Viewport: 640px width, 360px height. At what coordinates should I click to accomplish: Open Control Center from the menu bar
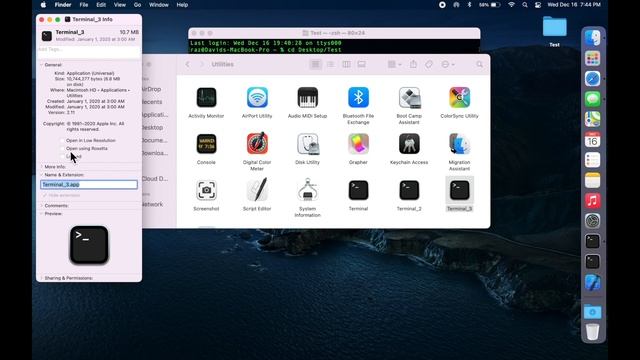coord(538,5)
